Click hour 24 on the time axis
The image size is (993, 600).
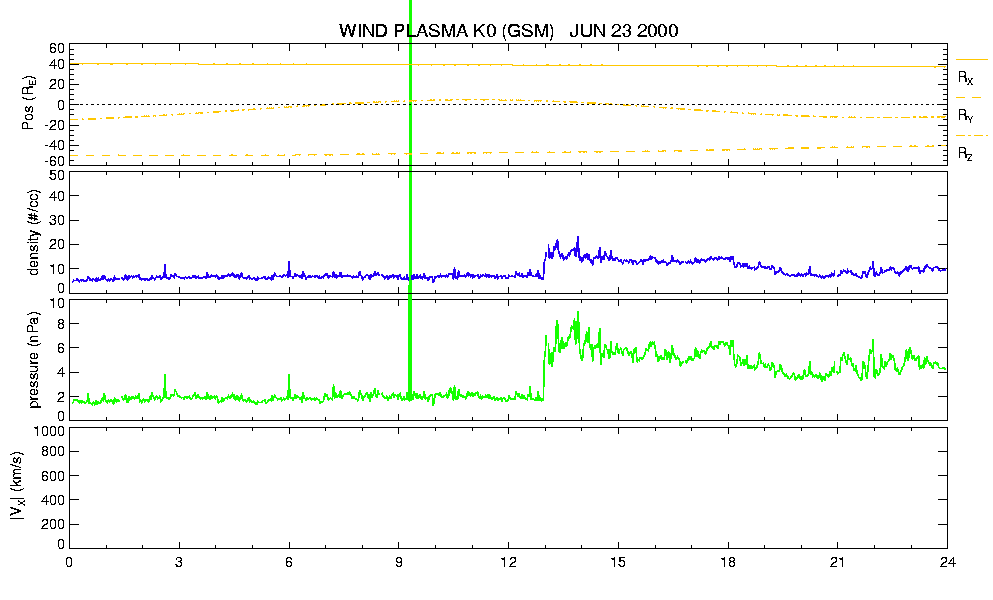(947, 563)
